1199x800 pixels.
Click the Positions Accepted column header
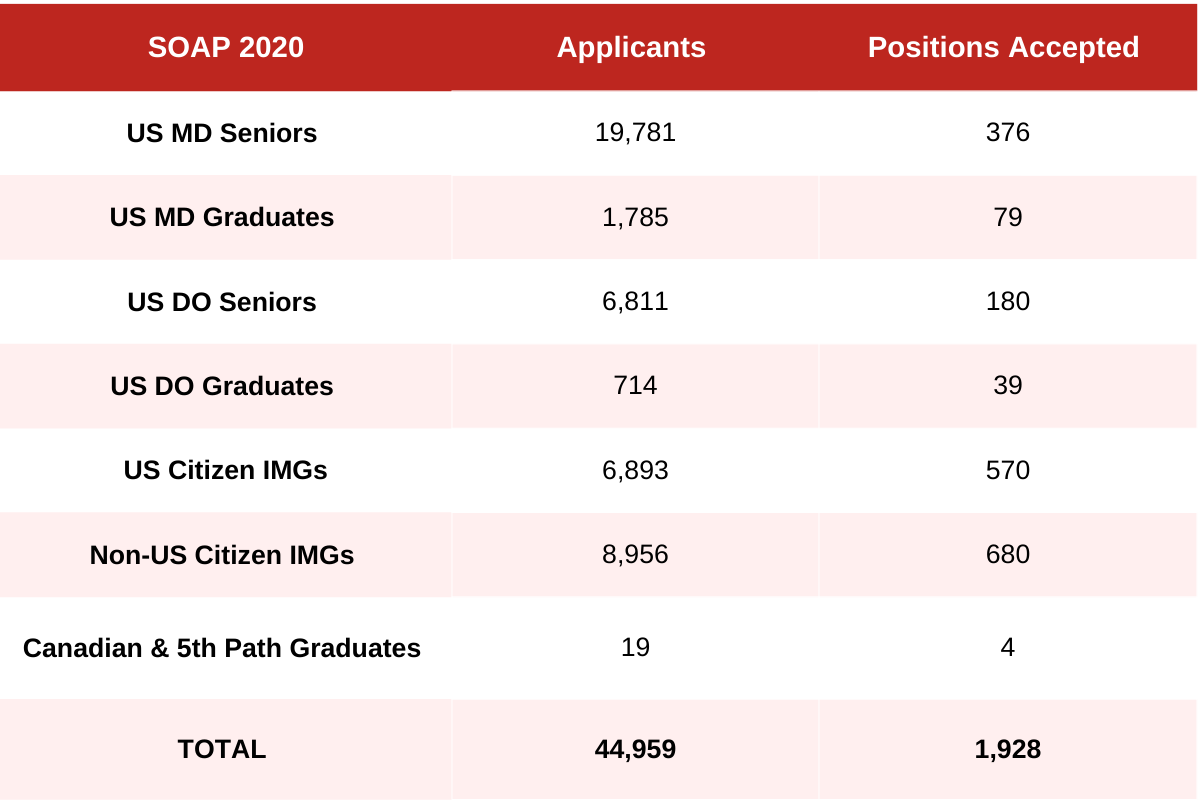1003,47
